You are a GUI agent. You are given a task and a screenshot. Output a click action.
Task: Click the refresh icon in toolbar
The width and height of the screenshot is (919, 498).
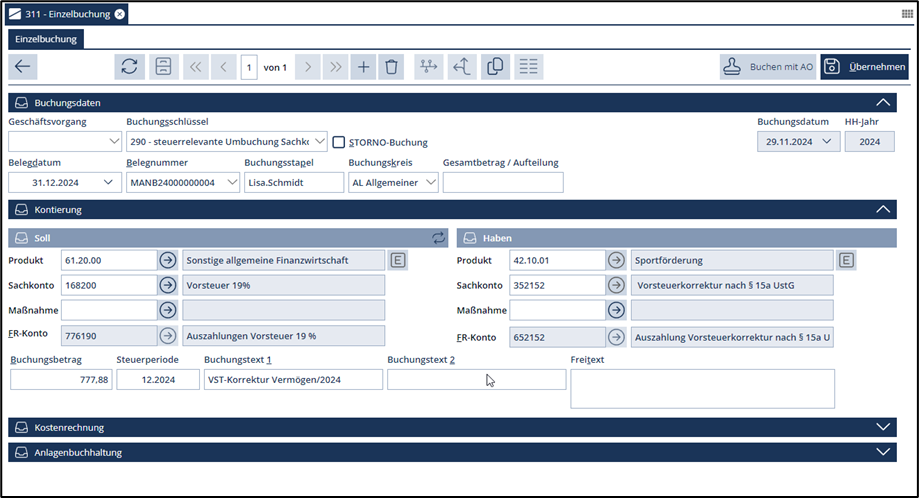pyautogui.click(x=129, y=67)
